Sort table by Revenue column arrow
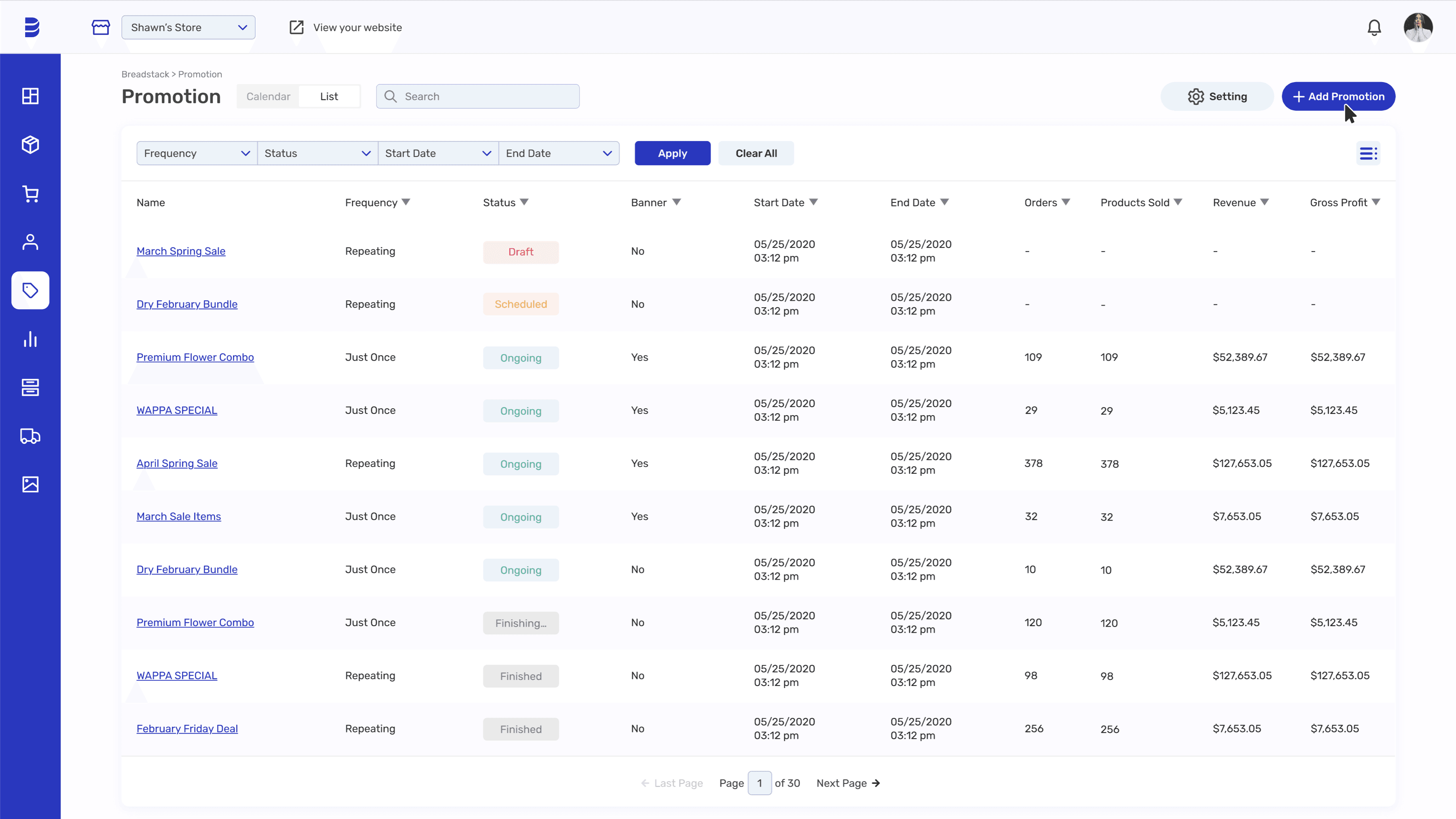The width and height of the screenshot is (1456, 819). tap(1265, 202)
